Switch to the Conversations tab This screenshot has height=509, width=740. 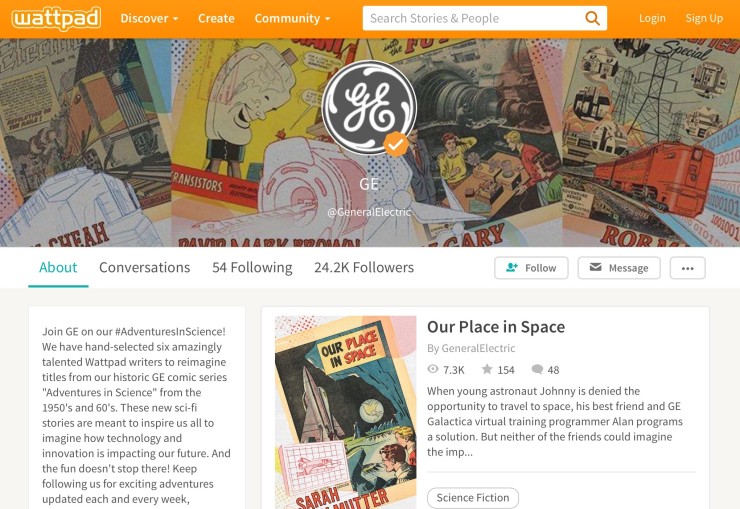coord(144,267)
